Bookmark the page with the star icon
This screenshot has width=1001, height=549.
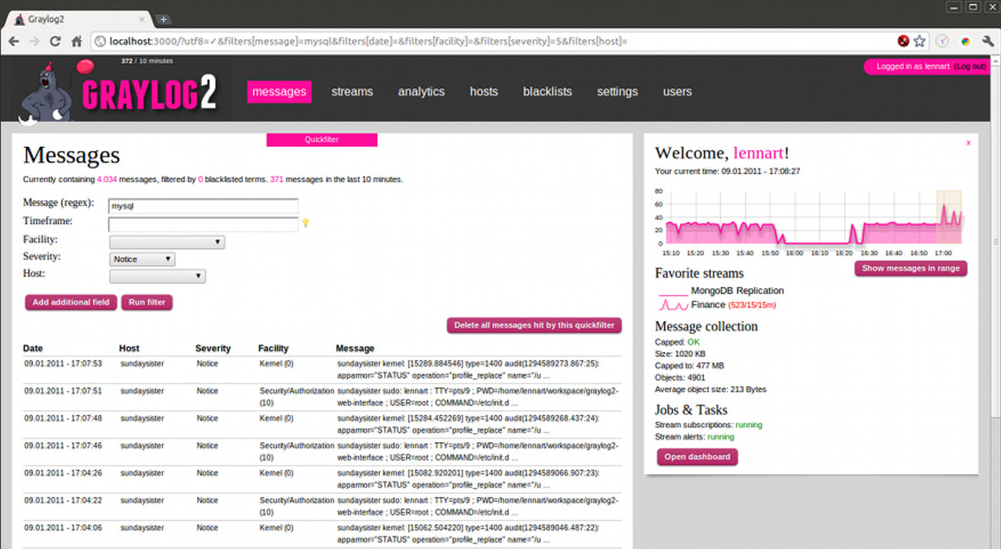tap(919, 41)
